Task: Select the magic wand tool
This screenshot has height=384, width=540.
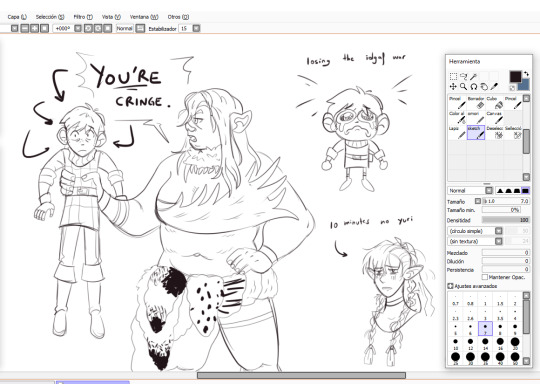Action: [474, 76]
